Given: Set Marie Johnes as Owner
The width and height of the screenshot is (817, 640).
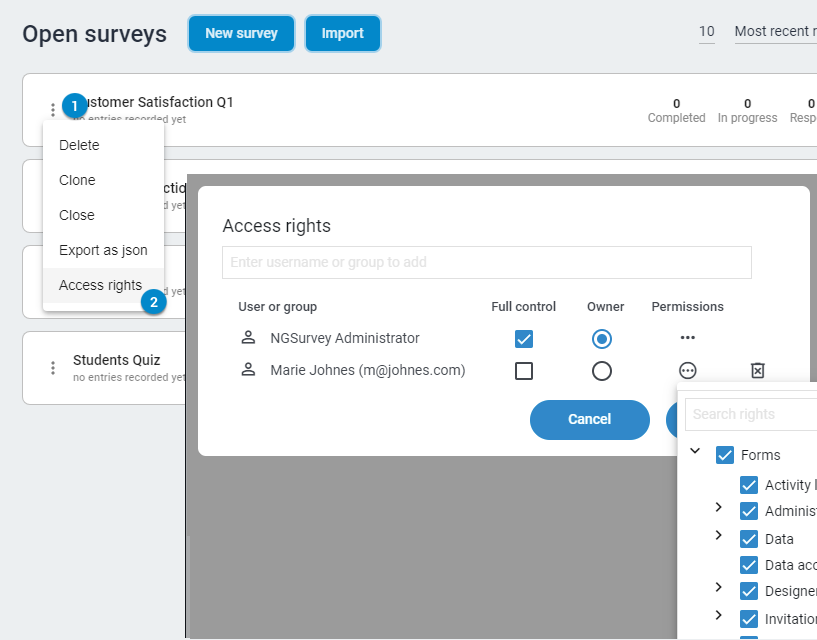Looking at the screenshot, I should [601, 371].
